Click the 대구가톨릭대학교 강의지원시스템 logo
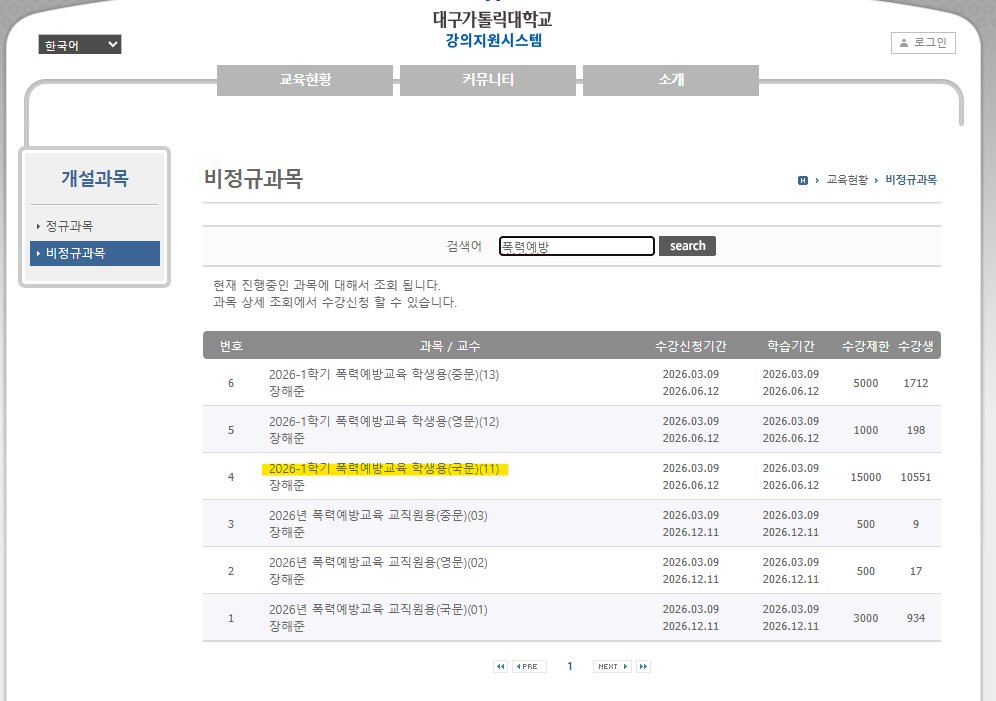996x701 pixels. [x=492, y=29]
